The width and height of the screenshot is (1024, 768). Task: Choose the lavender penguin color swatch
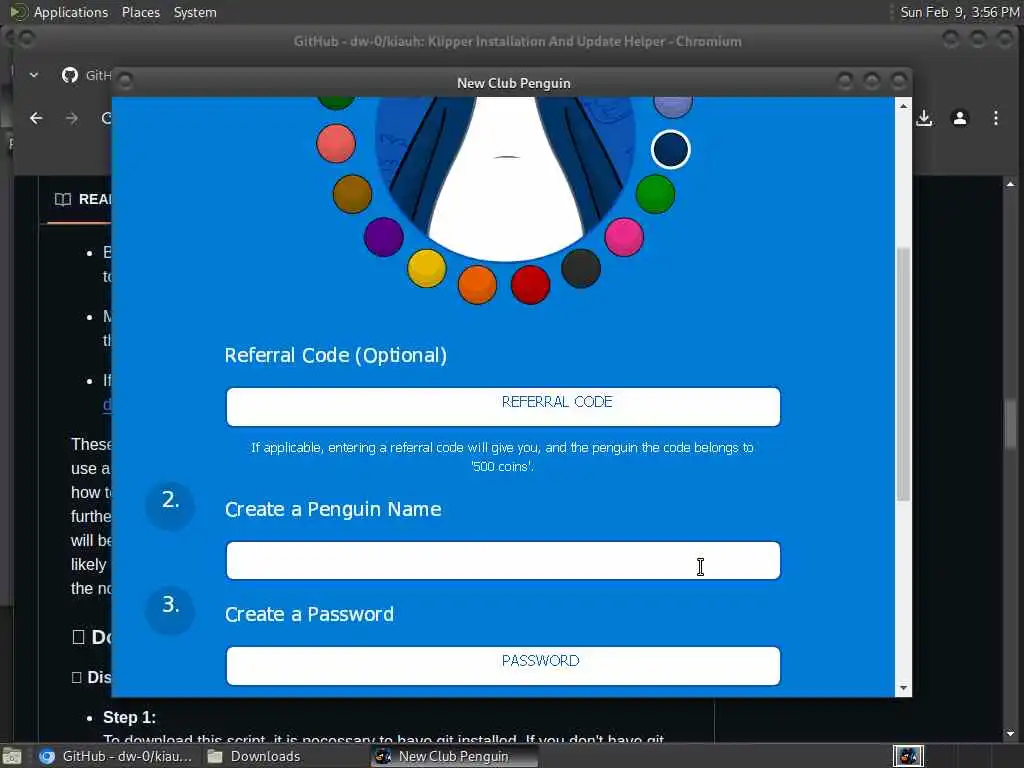click(x=673, y=106)
